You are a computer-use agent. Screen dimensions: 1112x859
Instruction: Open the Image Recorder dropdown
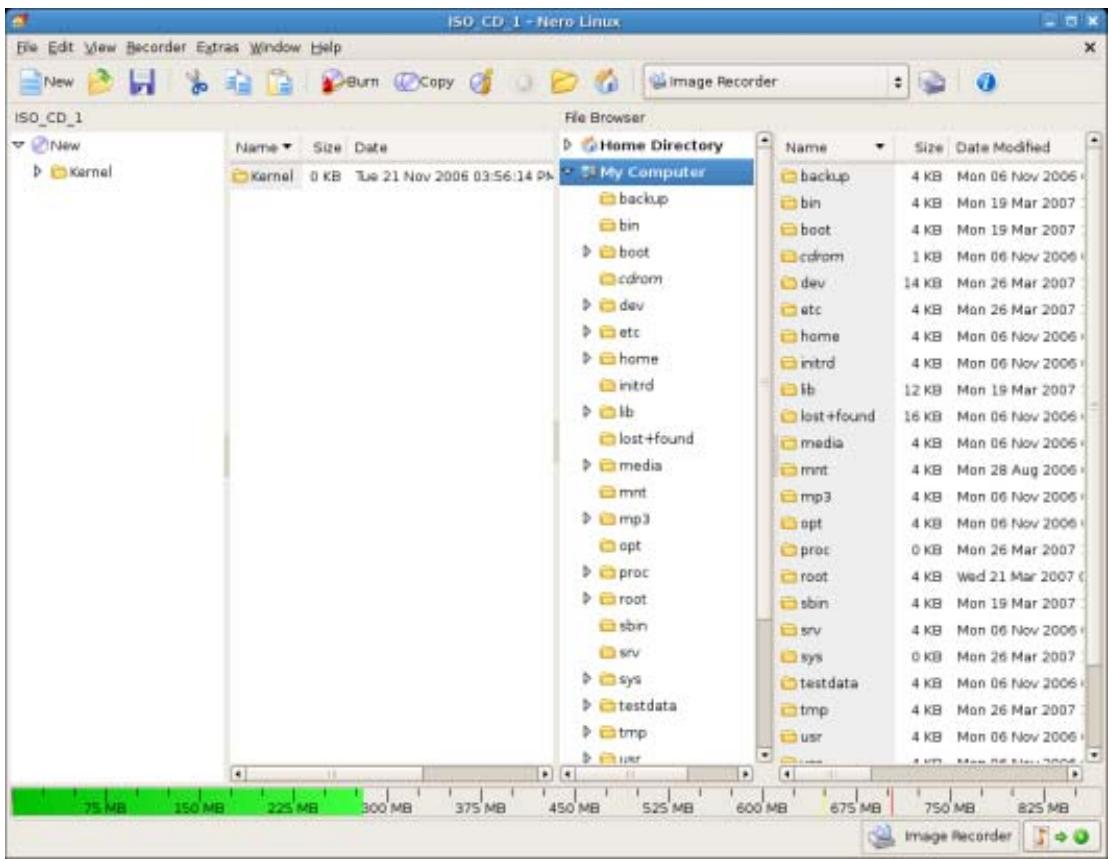coord(775,82)
